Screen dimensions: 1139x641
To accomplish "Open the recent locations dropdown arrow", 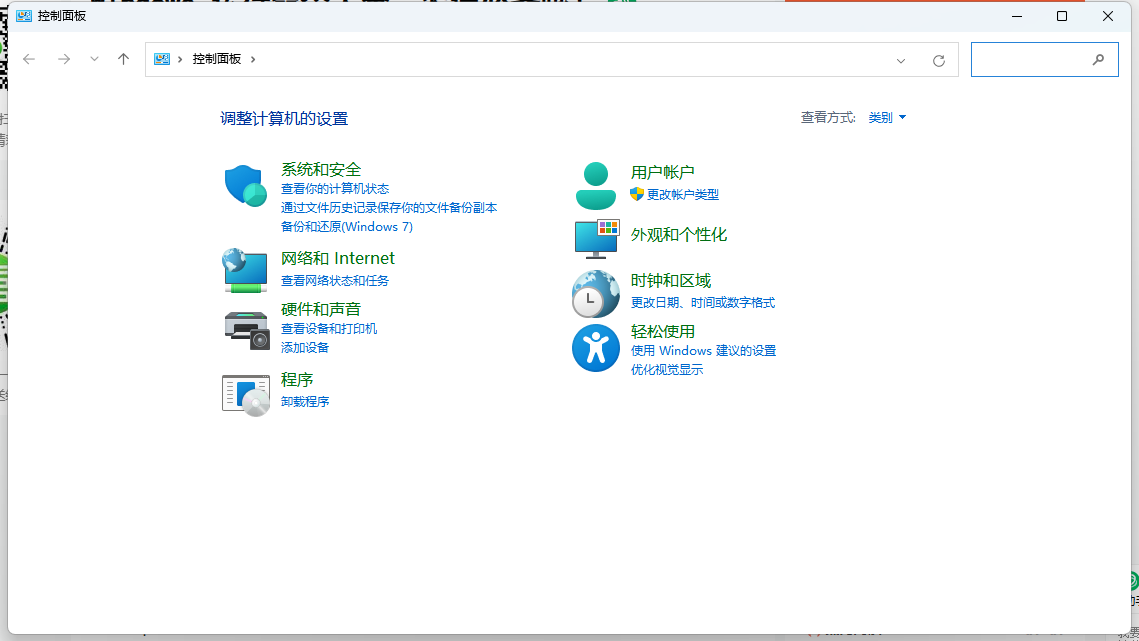I will 94,60.
